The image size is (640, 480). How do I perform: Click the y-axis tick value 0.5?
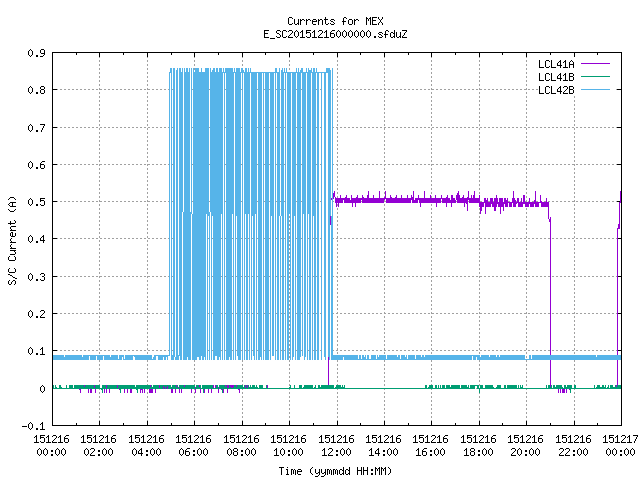(37, 202)
